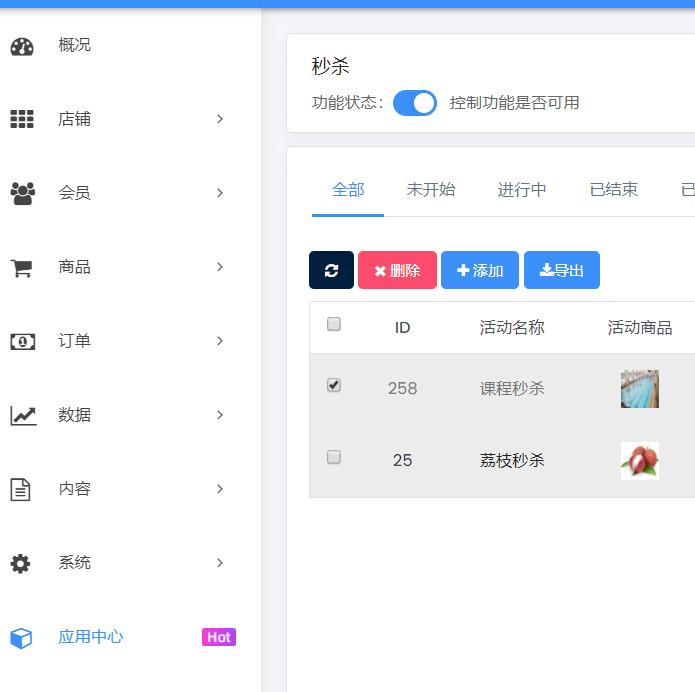Click the ID column header
This screenshot has width=695, height=692.
click(x=402, y=328)
